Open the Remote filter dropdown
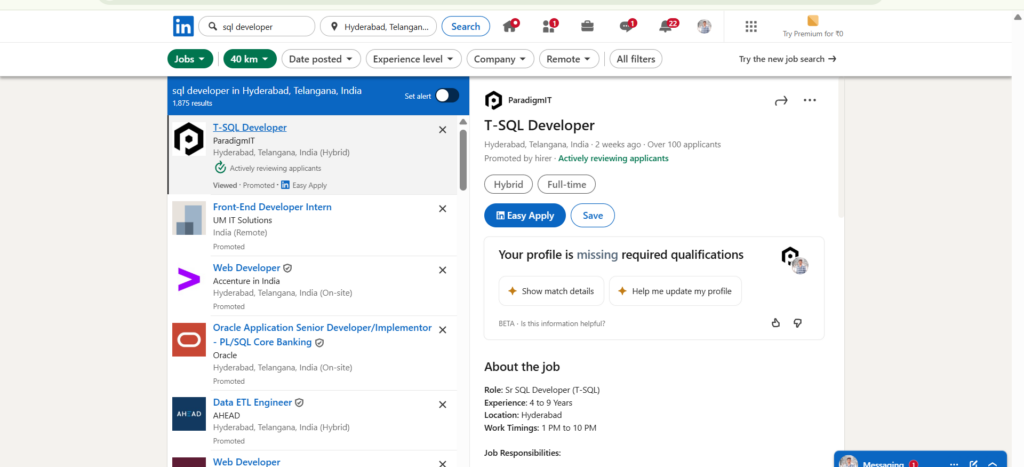Viewport: 1024px width, 467px height. click(x=569, y=59)
